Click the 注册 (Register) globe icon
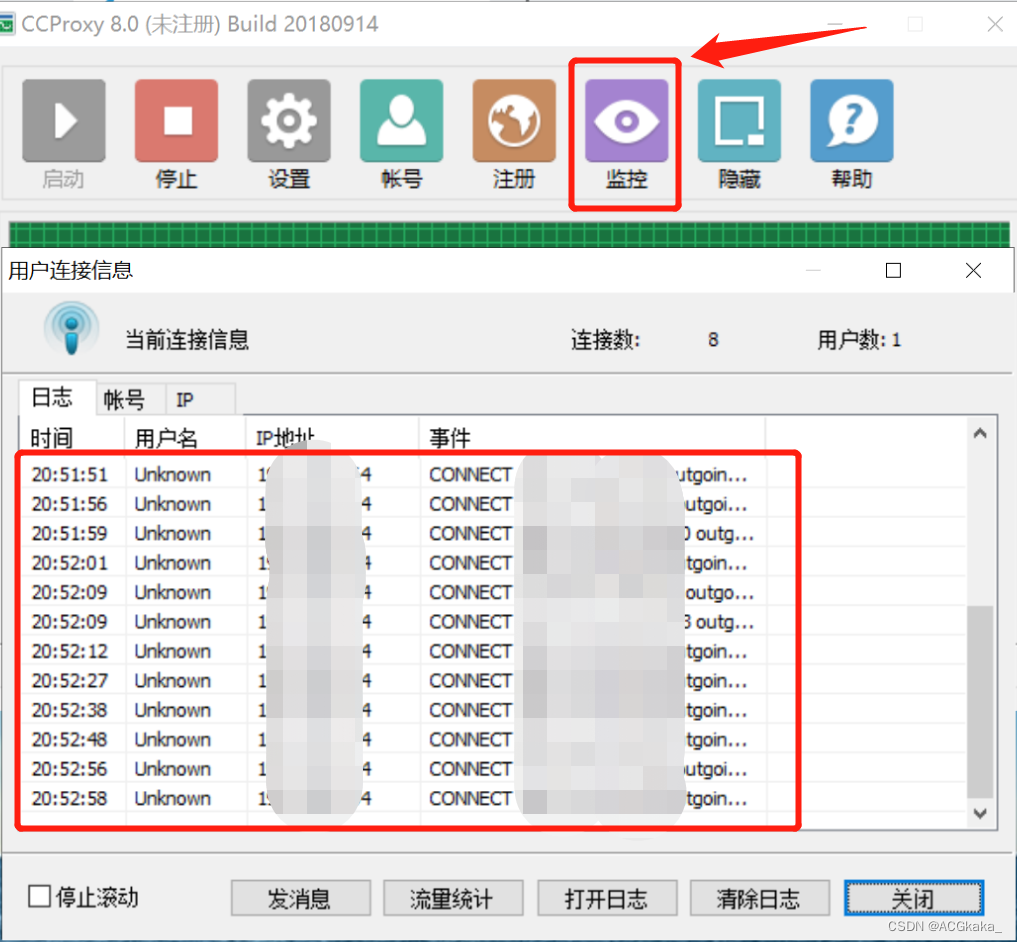Screen dimensions: 1017x942 pyautogui.click(x=514, y=121)
